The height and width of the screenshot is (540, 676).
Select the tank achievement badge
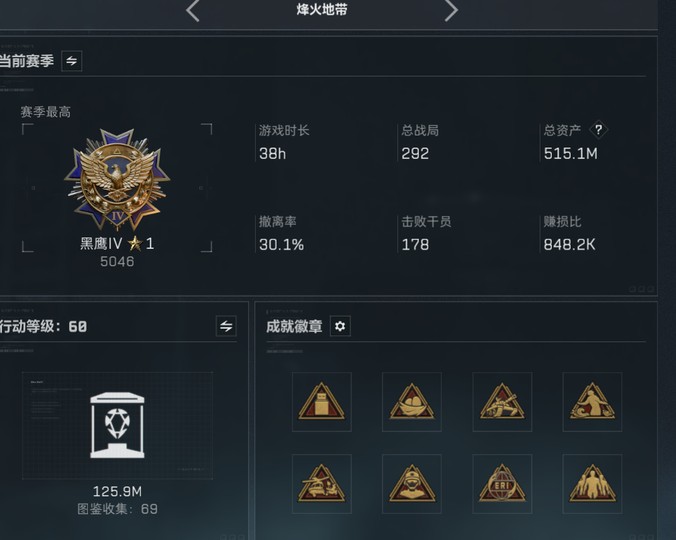coord(502,402)
